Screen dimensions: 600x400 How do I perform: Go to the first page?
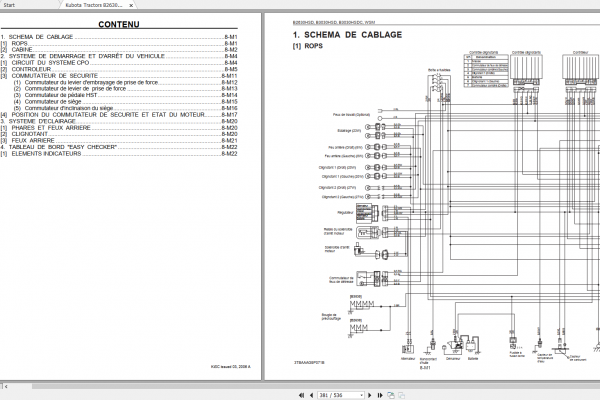(302, 395)
